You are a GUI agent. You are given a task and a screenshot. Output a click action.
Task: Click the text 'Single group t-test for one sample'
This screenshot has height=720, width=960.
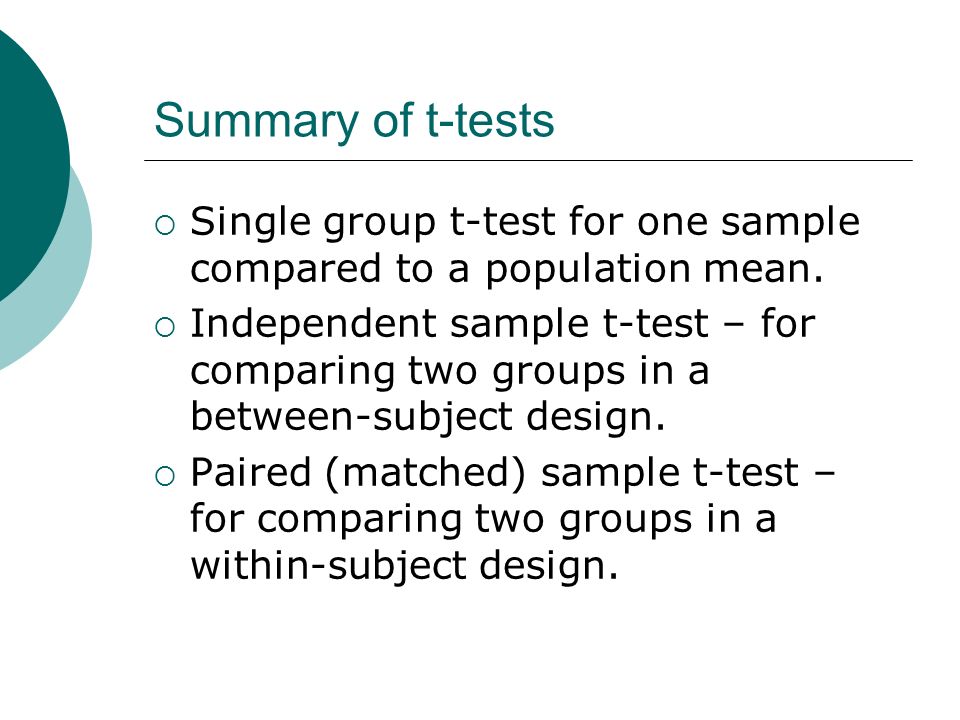click(525, 223)
